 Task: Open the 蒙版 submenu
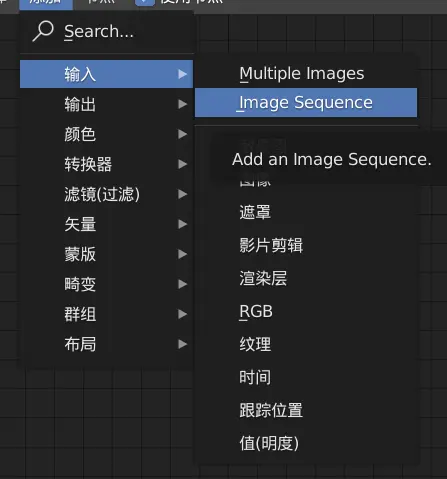[x=107, y=254]
